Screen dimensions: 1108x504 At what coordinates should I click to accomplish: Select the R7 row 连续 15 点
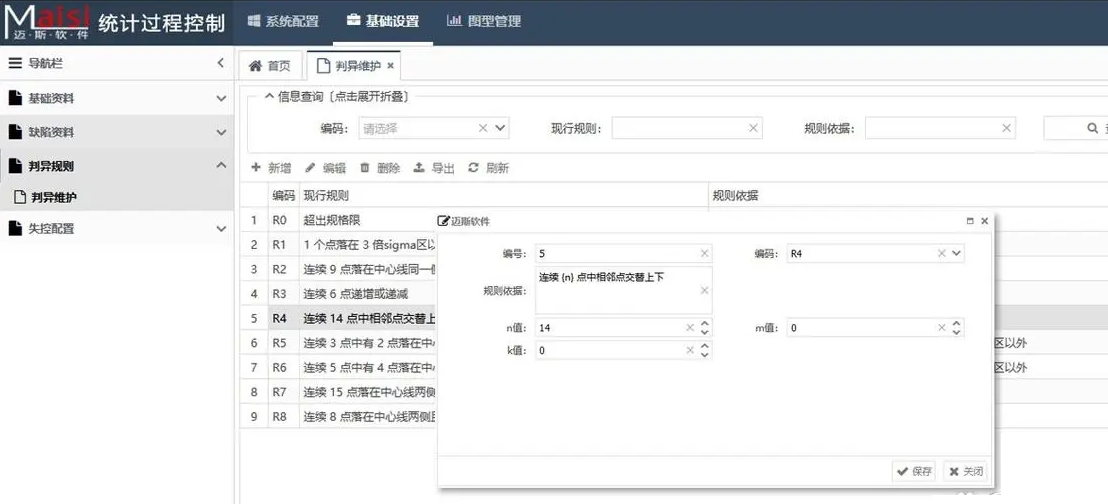click(339, 392)
